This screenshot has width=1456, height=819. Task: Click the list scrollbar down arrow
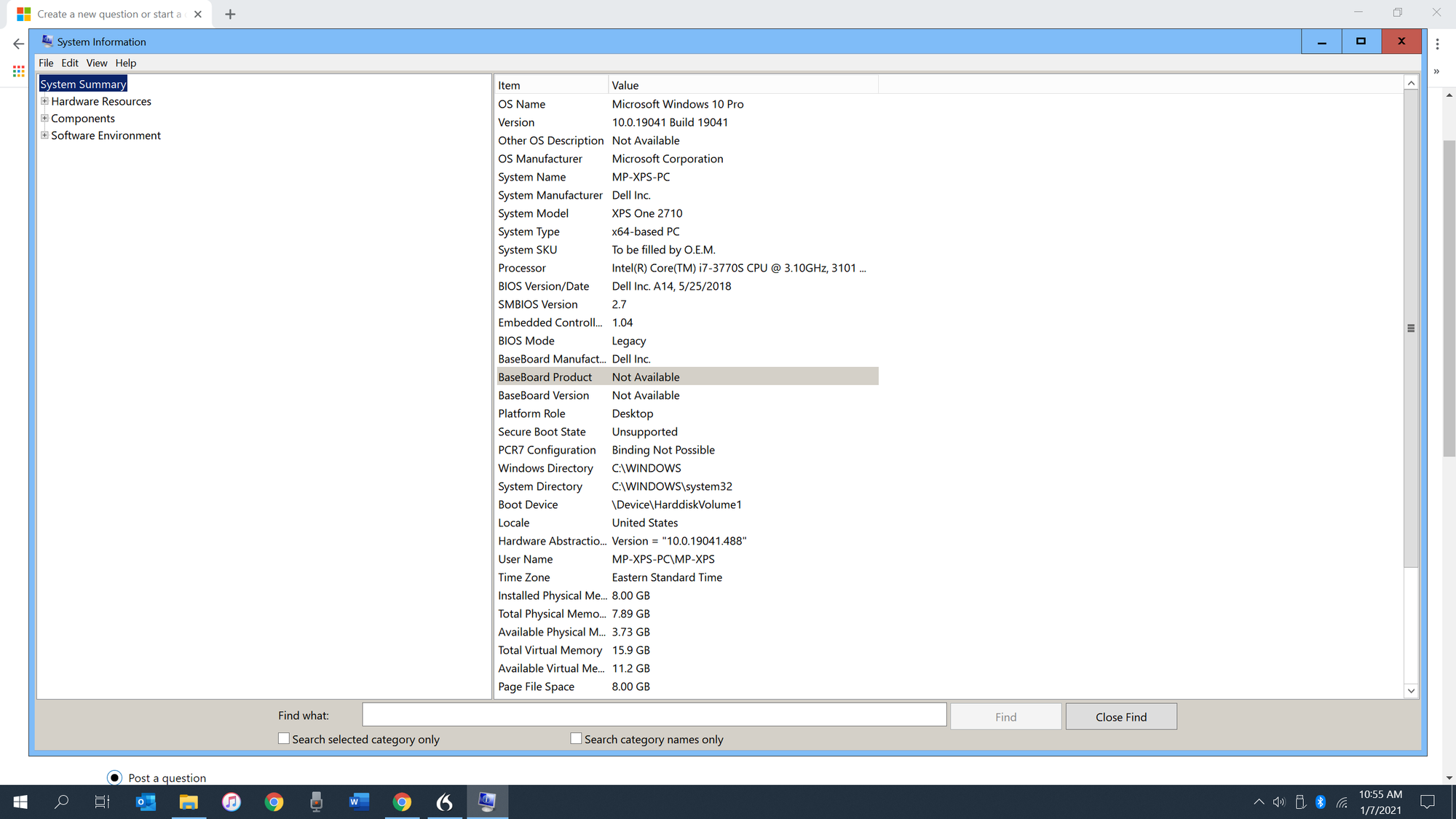1411,690
